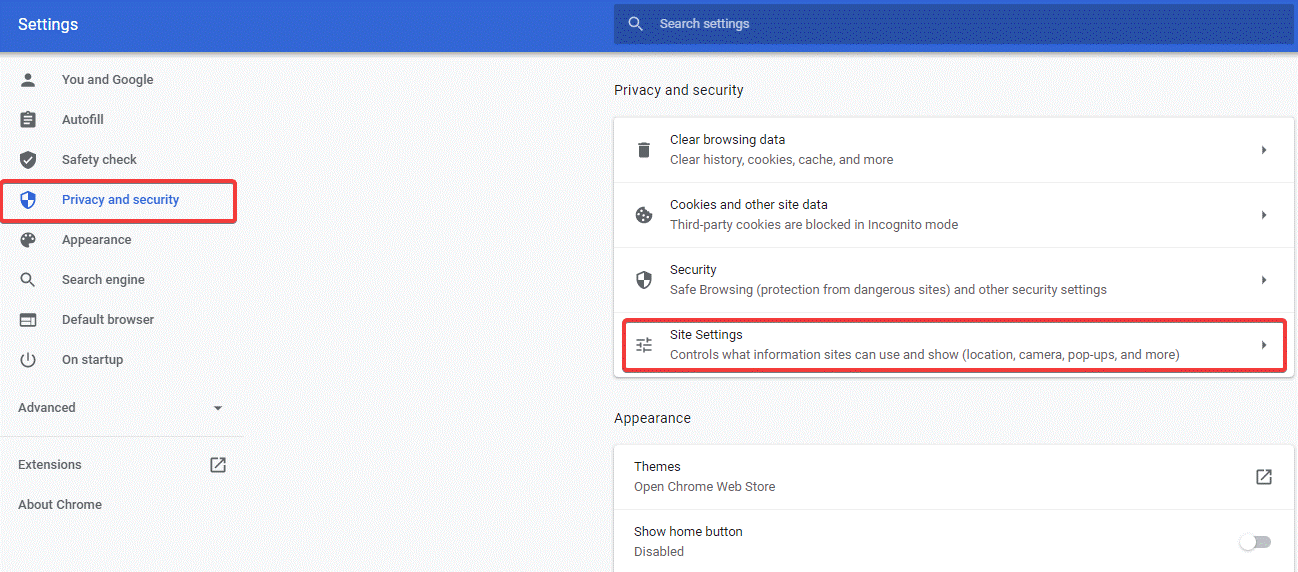The height and width of the screenshot is (572, 1298).
Task: Click the Advanced label in sidebar
Action: 47,408
